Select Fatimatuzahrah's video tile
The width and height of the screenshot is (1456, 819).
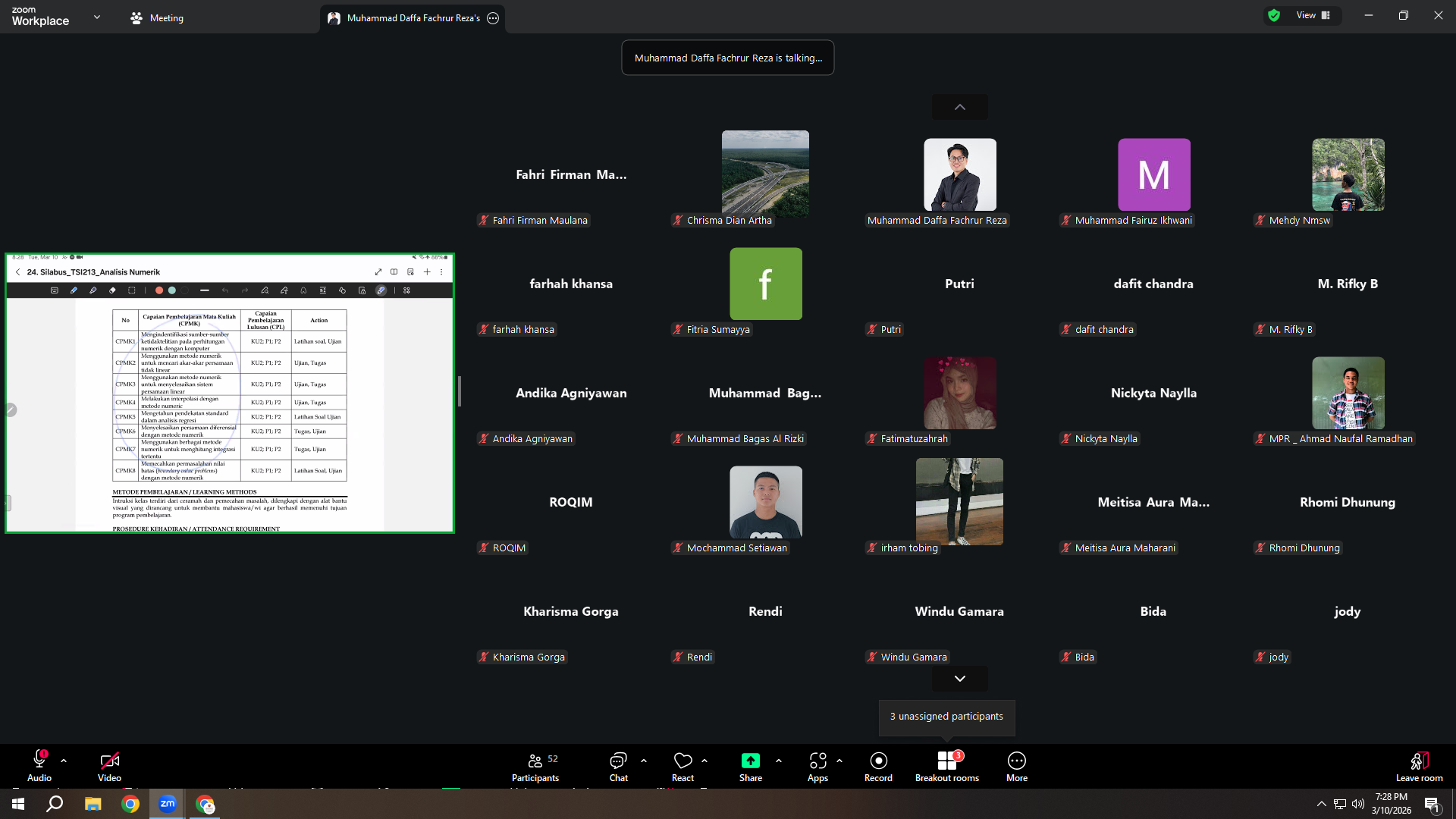(959, 393)
